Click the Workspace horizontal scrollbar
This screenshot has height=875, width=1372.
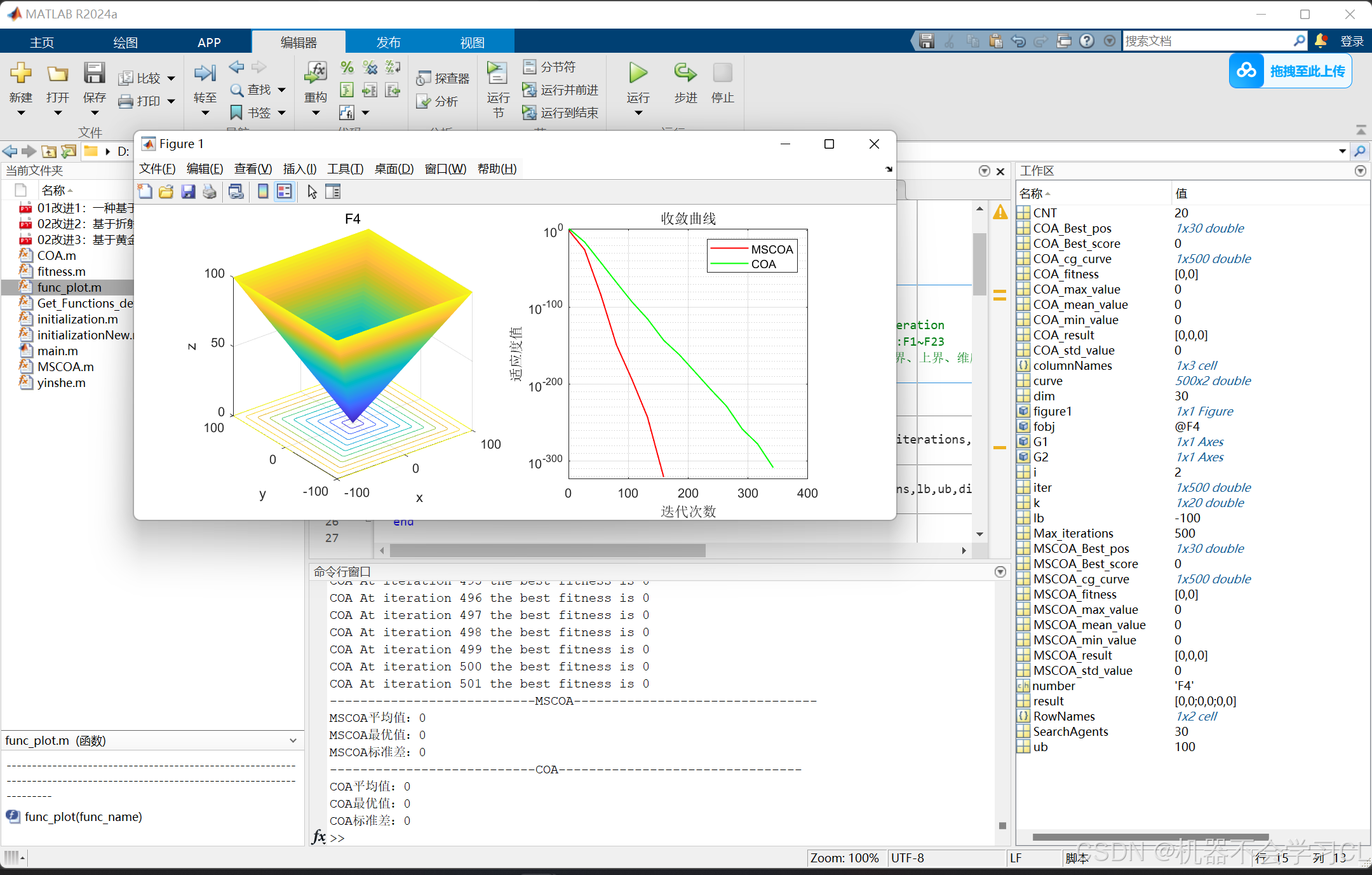(1150, 837)
